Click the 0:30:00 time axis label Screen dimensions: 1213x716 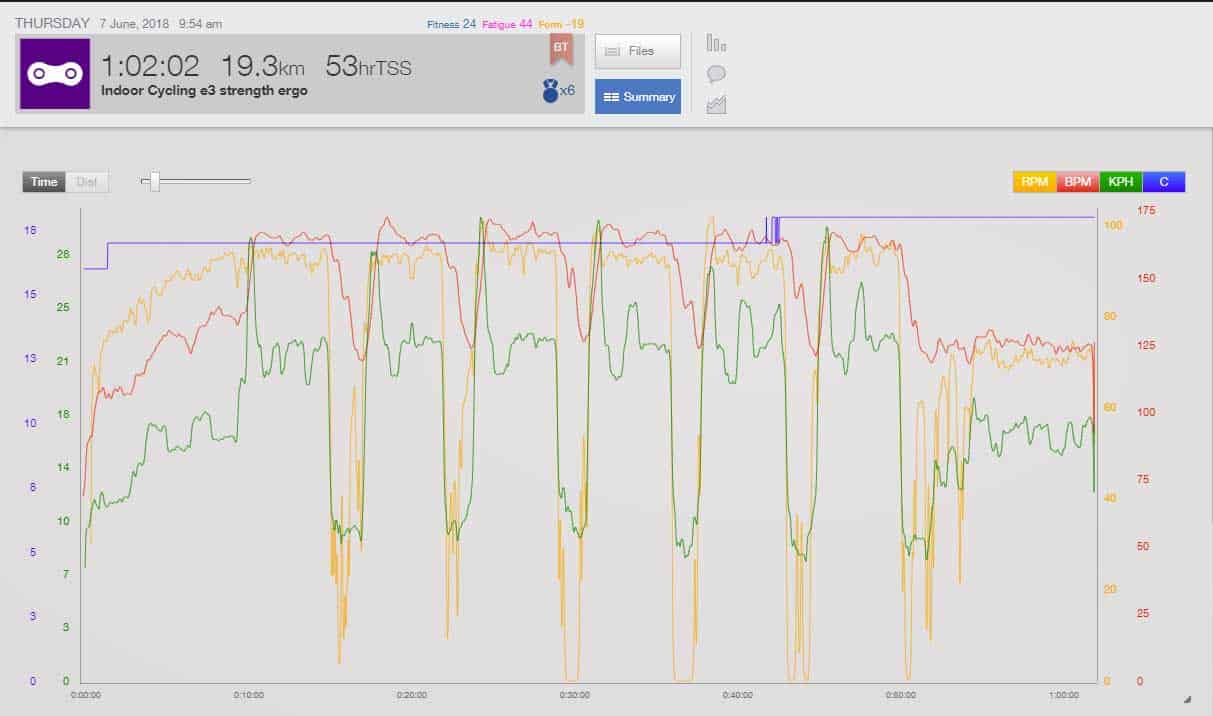[574, 695]
